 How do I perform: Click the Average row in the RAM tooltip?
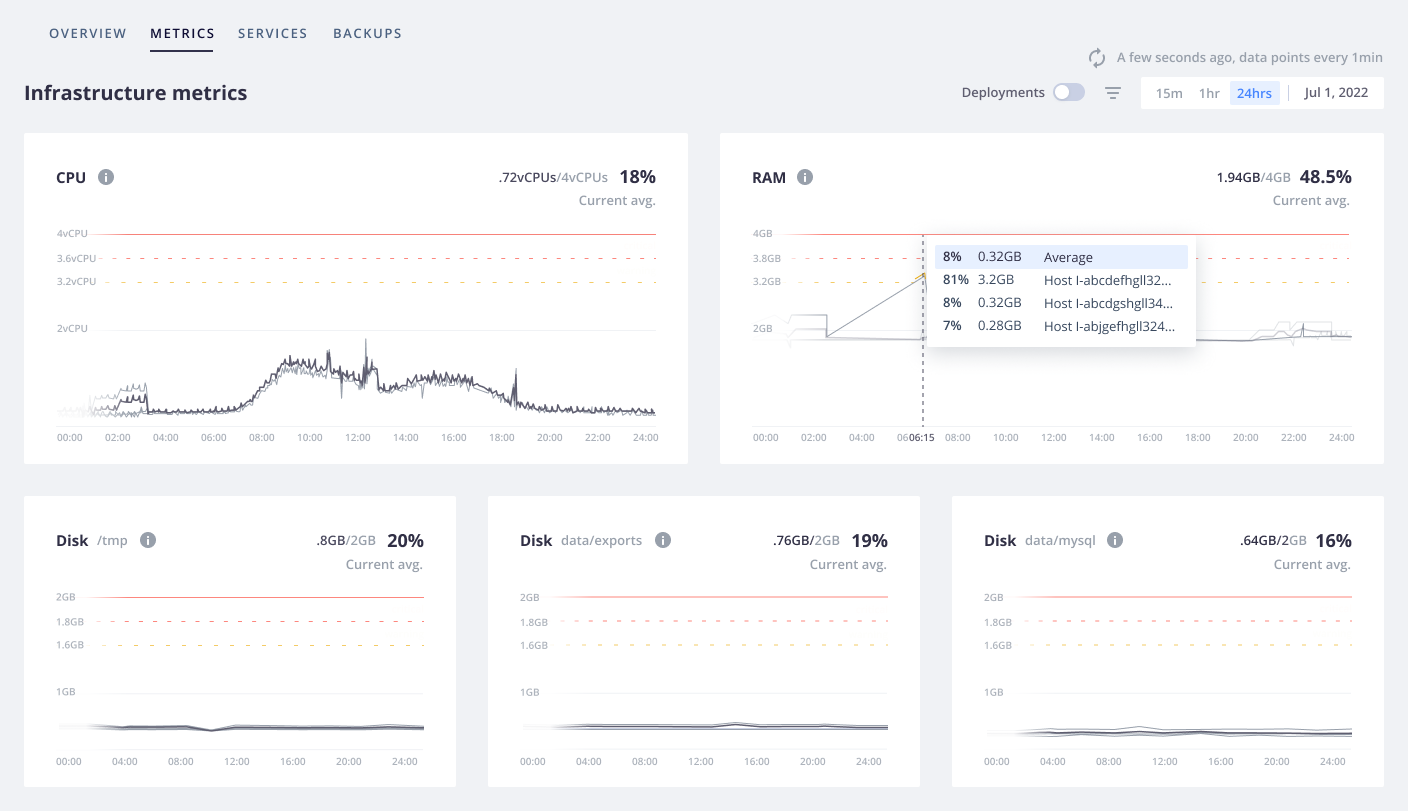pos(1061,257)
